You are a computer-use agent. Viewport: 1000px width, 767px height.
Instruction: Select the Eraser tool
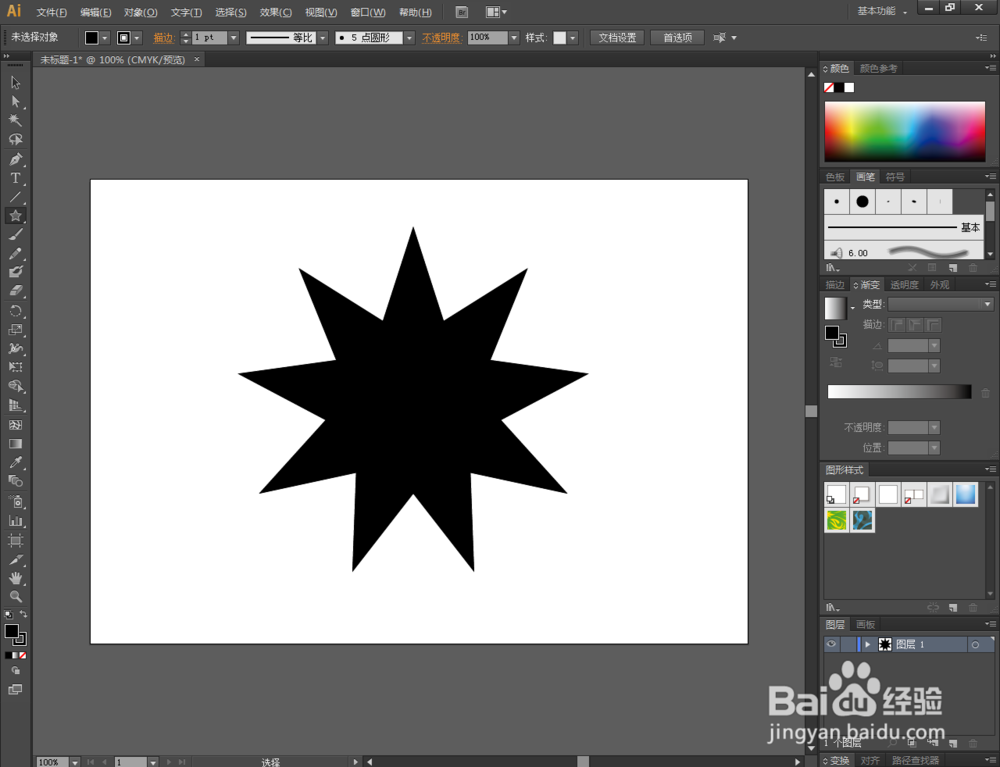(x=15, y=291)
